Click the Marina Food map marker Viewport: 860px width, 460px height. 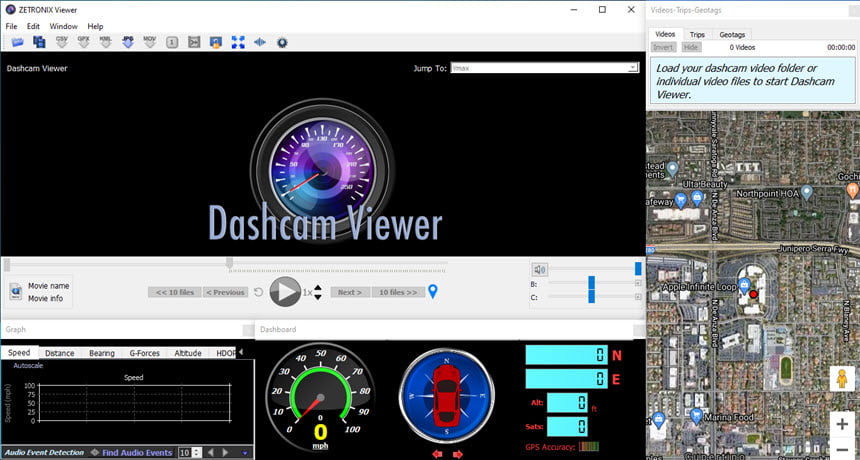point(696,414)
